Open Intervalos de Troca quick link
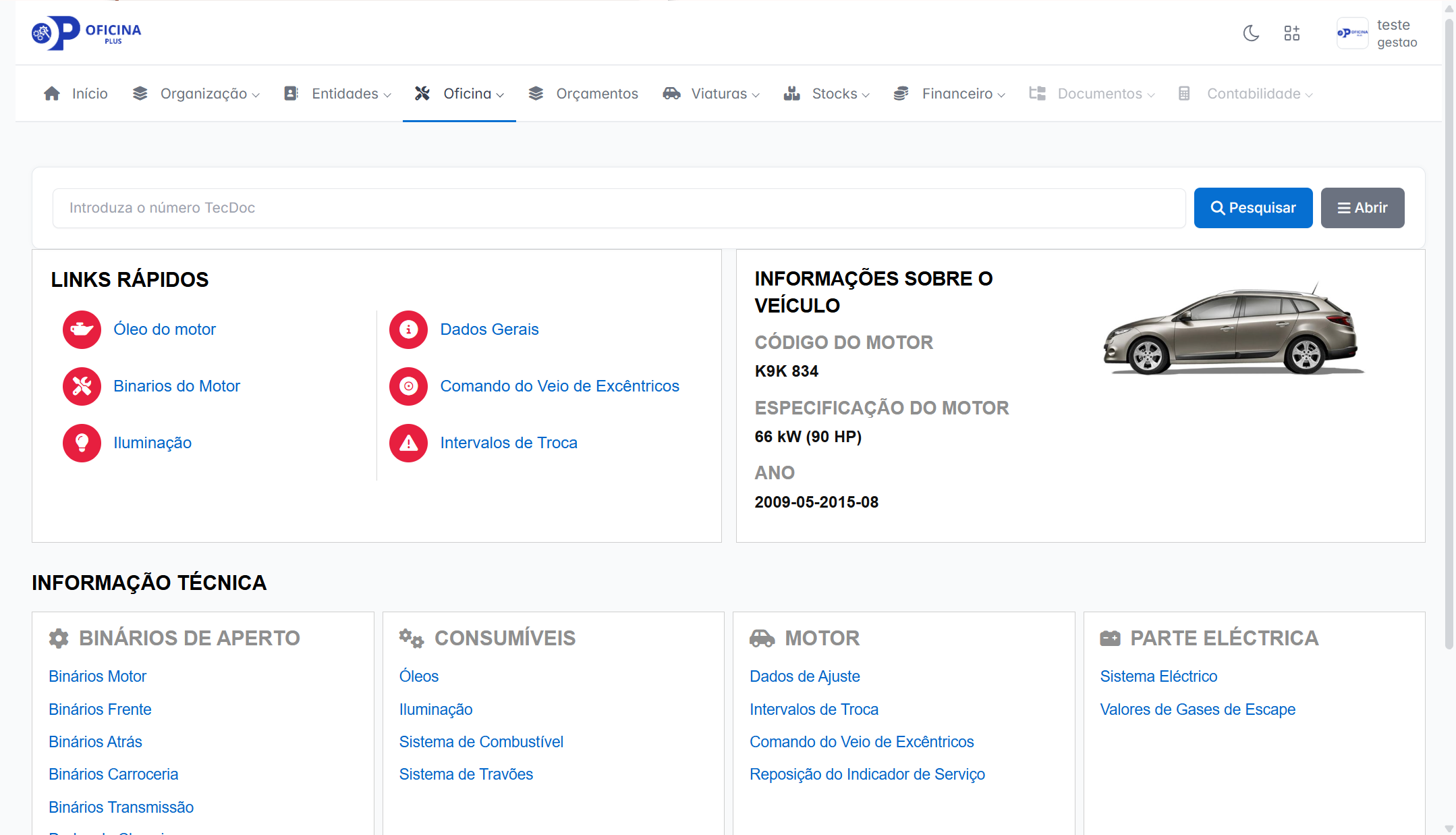 click(x=509, y=443)
